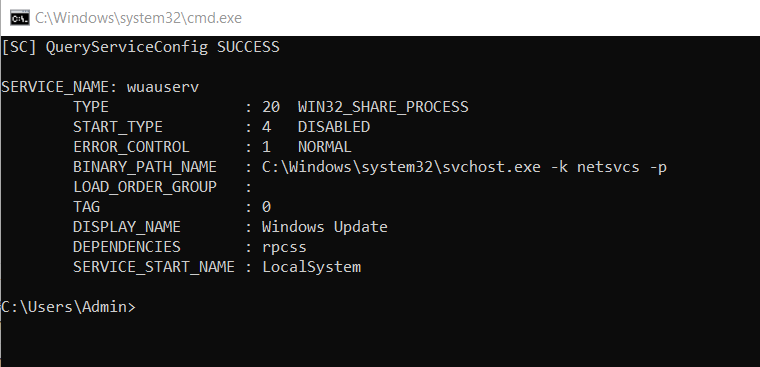
Task: Click the C:\Users\Admin> command prompt line
Action: (69, 307)
